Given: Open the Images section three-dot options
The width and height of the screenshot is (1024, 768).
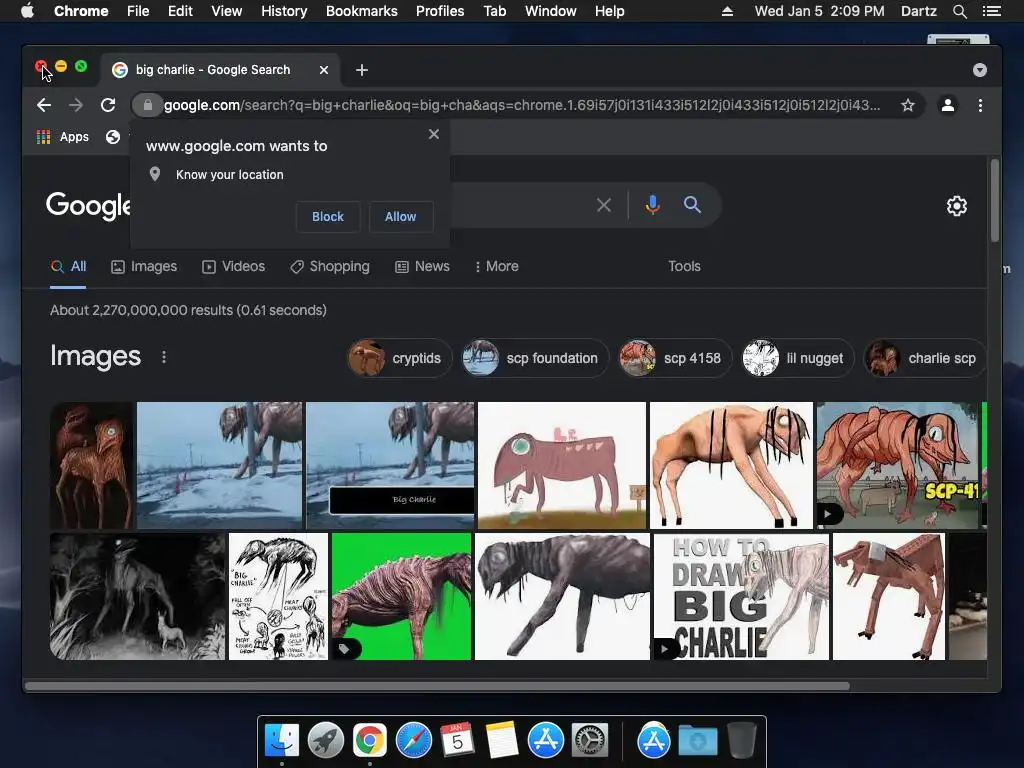Looking at the screenshot, I should click(164, 357).
